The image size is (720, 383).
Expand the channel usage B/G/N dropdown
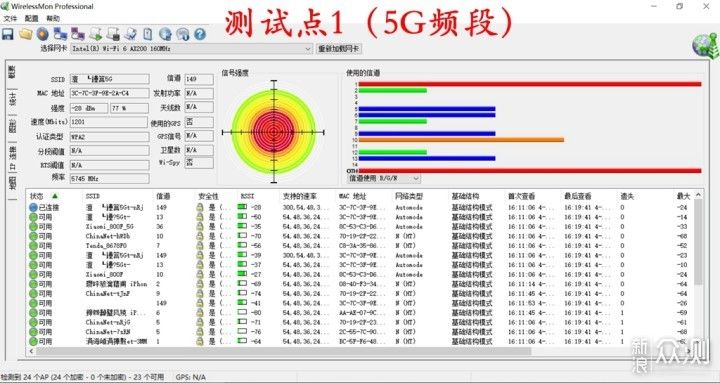pos(384,178)
